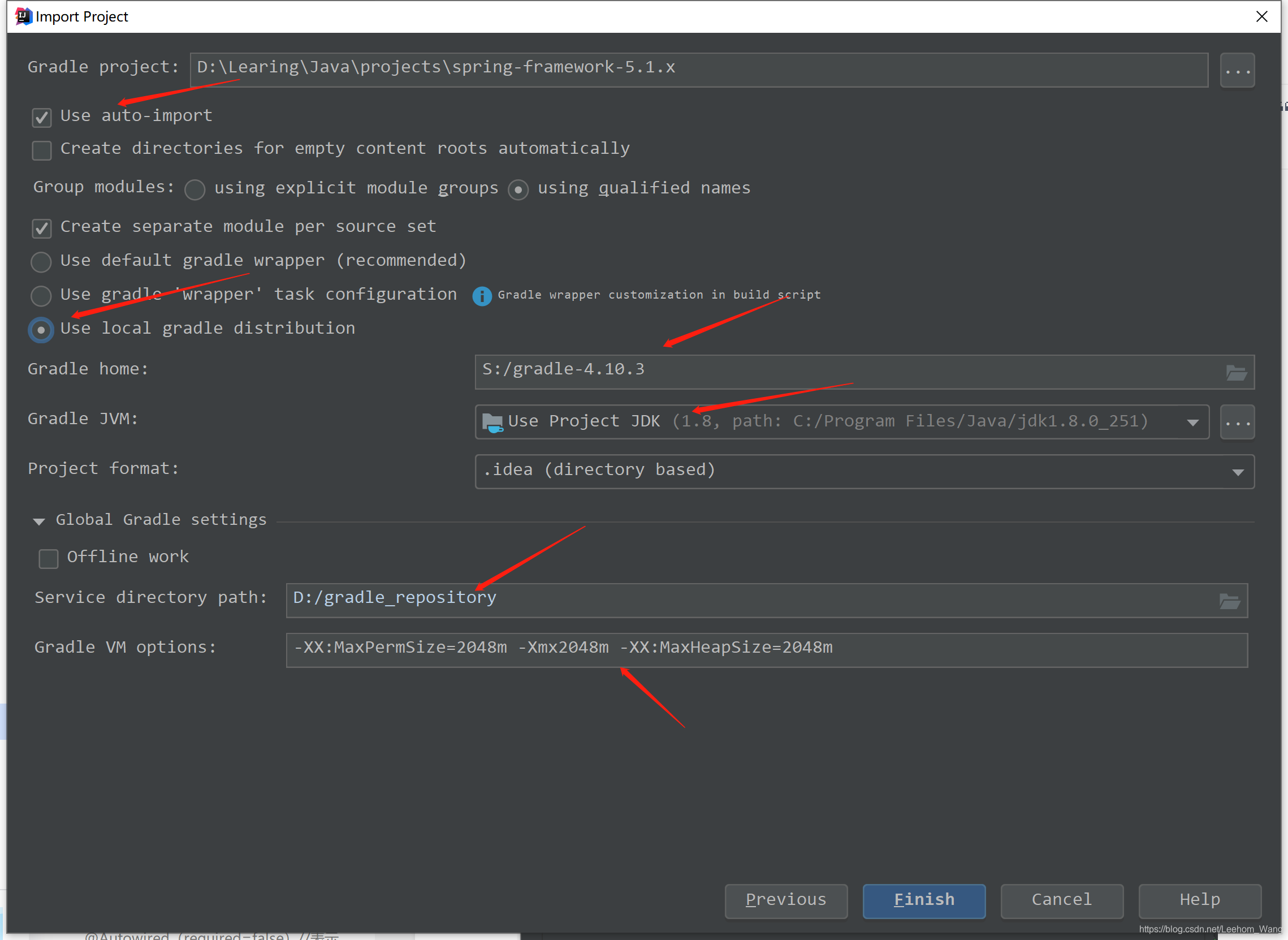Select Use local gradle distribution radio button

point(42,327)
